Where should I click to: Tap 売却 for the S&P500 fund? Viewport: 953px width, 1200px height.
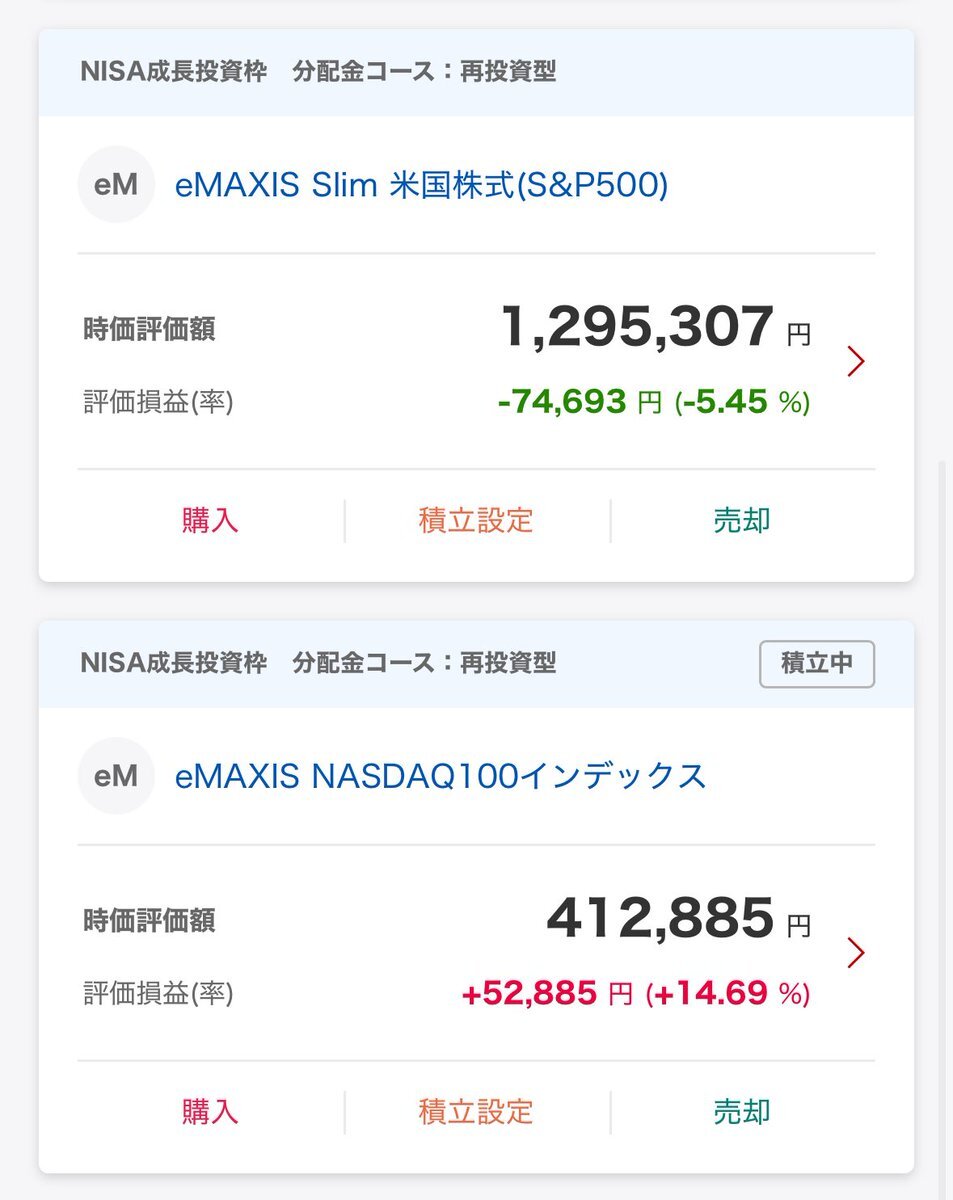point(742,520)
